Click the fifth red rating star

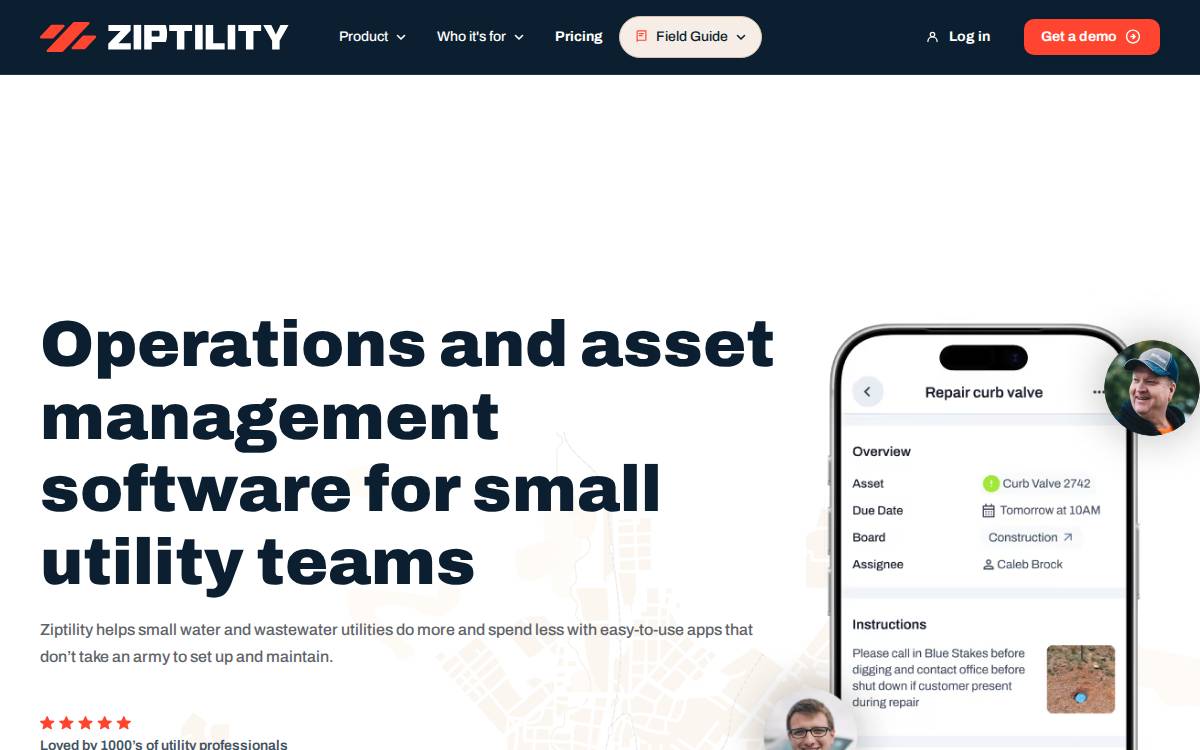pos(124,722)
